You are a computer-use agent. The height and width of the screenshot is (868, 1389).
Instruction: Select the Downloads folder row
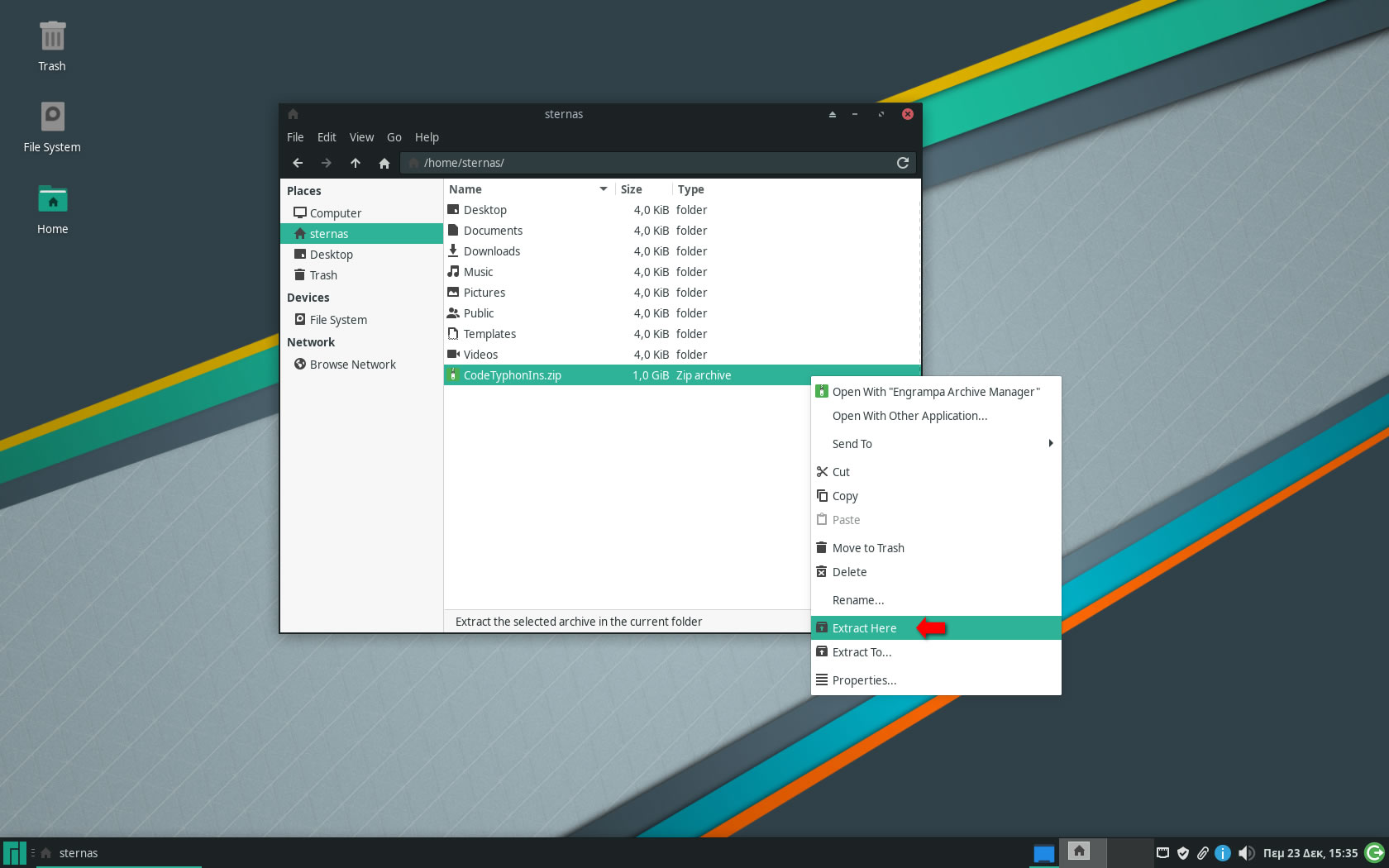click(x=492, y=251)
